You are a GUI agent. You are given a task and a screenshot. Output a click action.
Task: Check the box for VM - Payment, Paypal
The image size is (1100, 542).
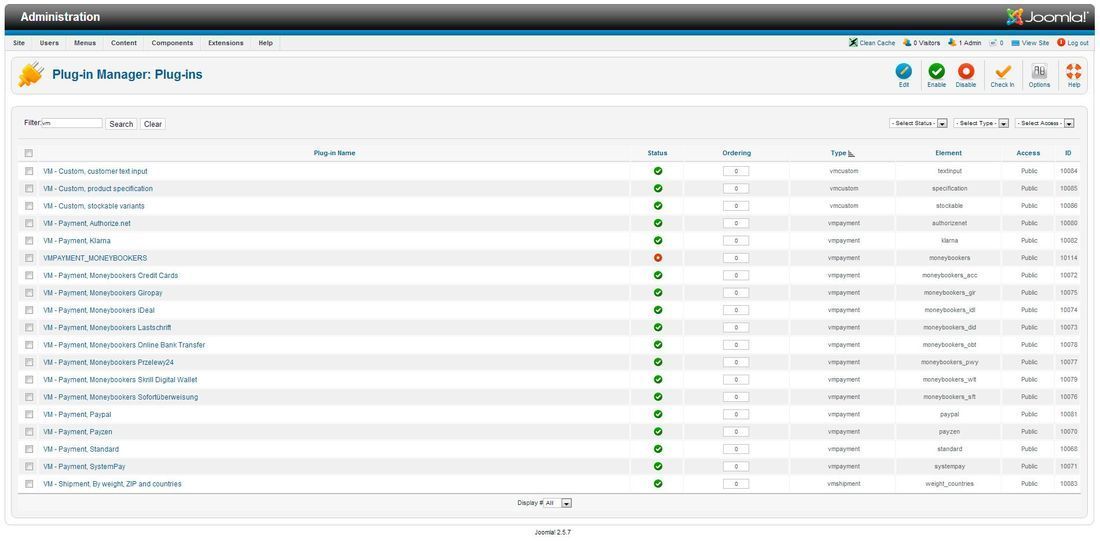tap(29, 414)
